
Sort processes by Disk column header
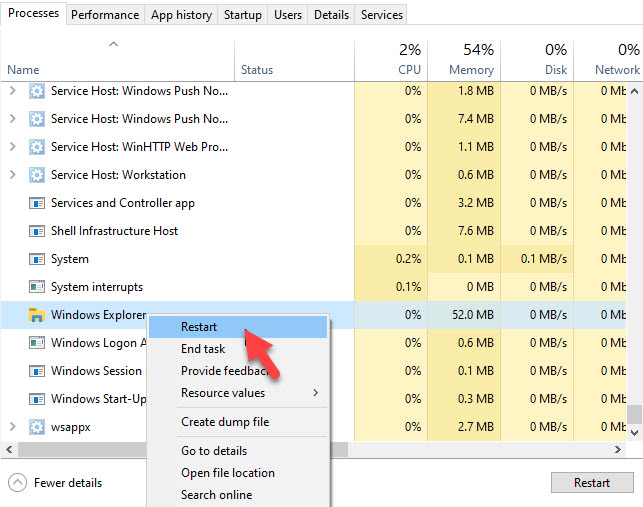537,60
